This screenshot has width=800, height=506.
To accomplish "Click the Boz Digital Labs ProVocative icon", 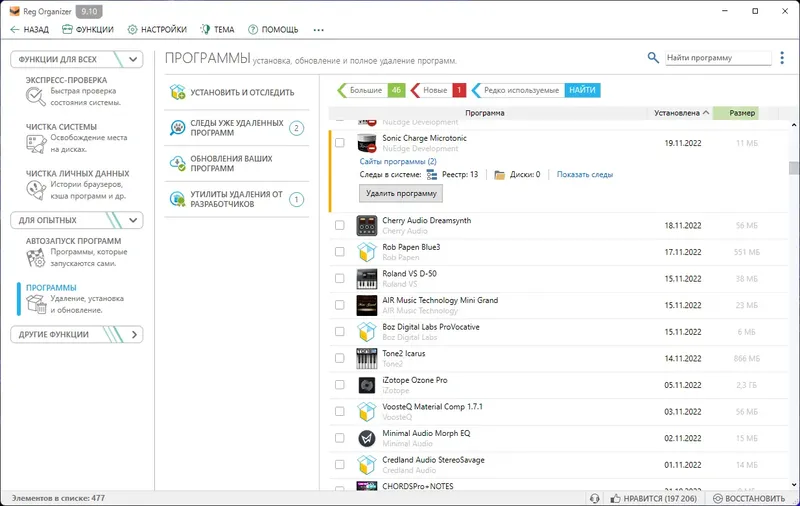I will coord(367,332).
